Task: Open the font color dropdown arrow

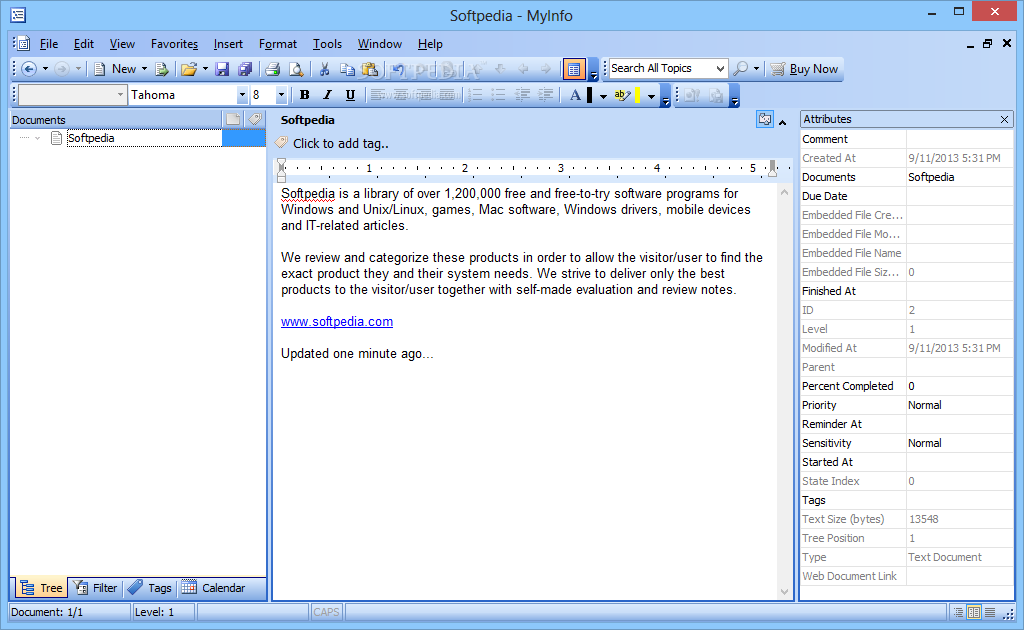Action: click(x=603, y=96)
